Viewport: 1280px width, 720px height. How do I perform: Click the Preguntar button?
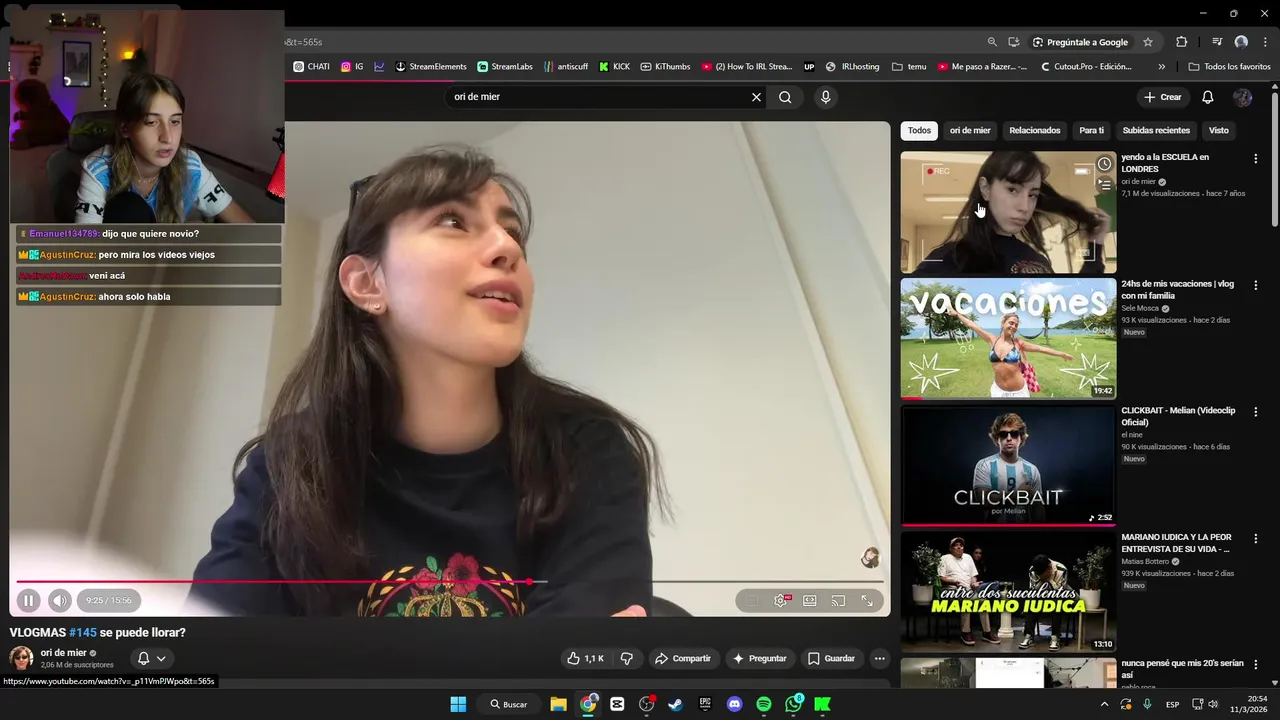pos(760,658)
